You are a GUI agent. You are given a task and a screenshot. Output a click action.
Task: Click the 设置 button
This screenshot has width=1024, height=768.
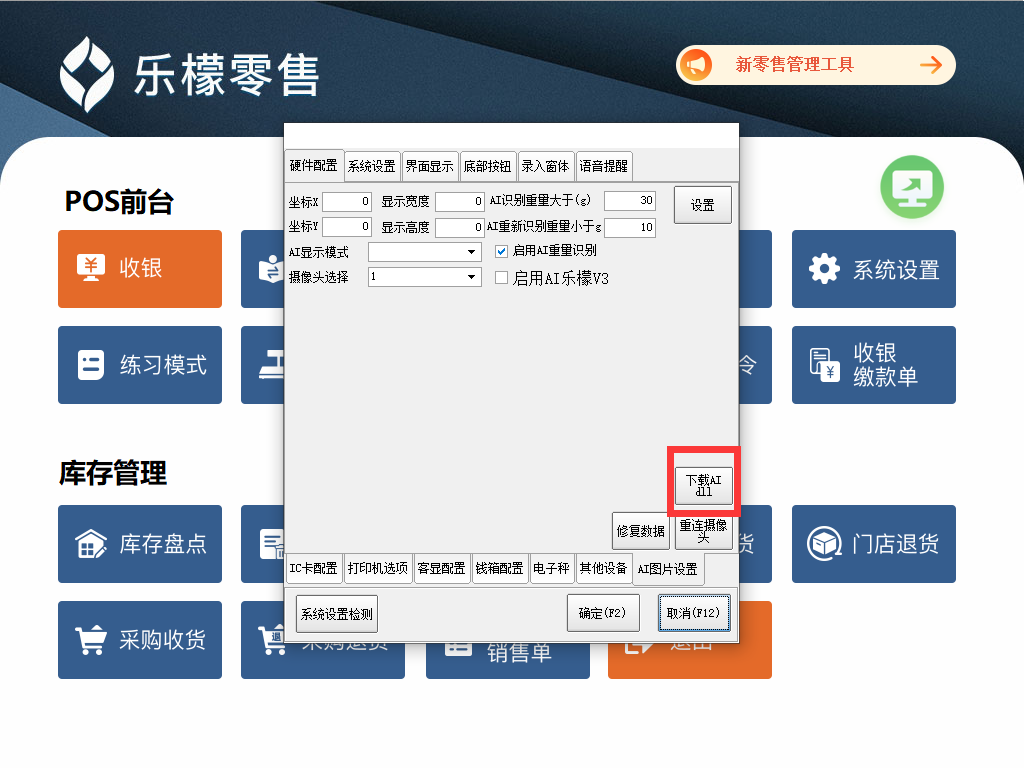pos(703,205)
